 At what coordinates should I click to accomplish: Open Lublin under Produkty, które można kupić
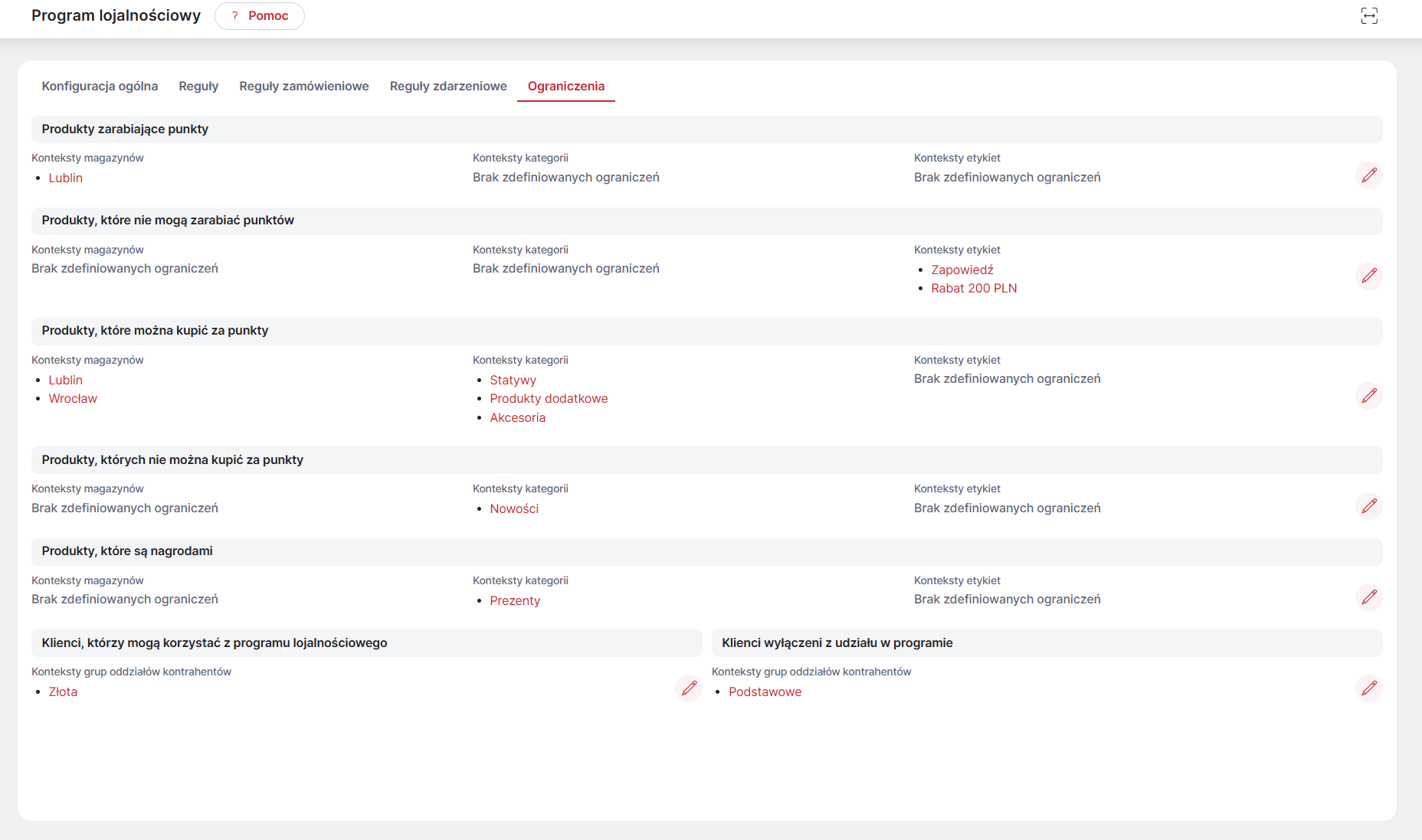66,380
